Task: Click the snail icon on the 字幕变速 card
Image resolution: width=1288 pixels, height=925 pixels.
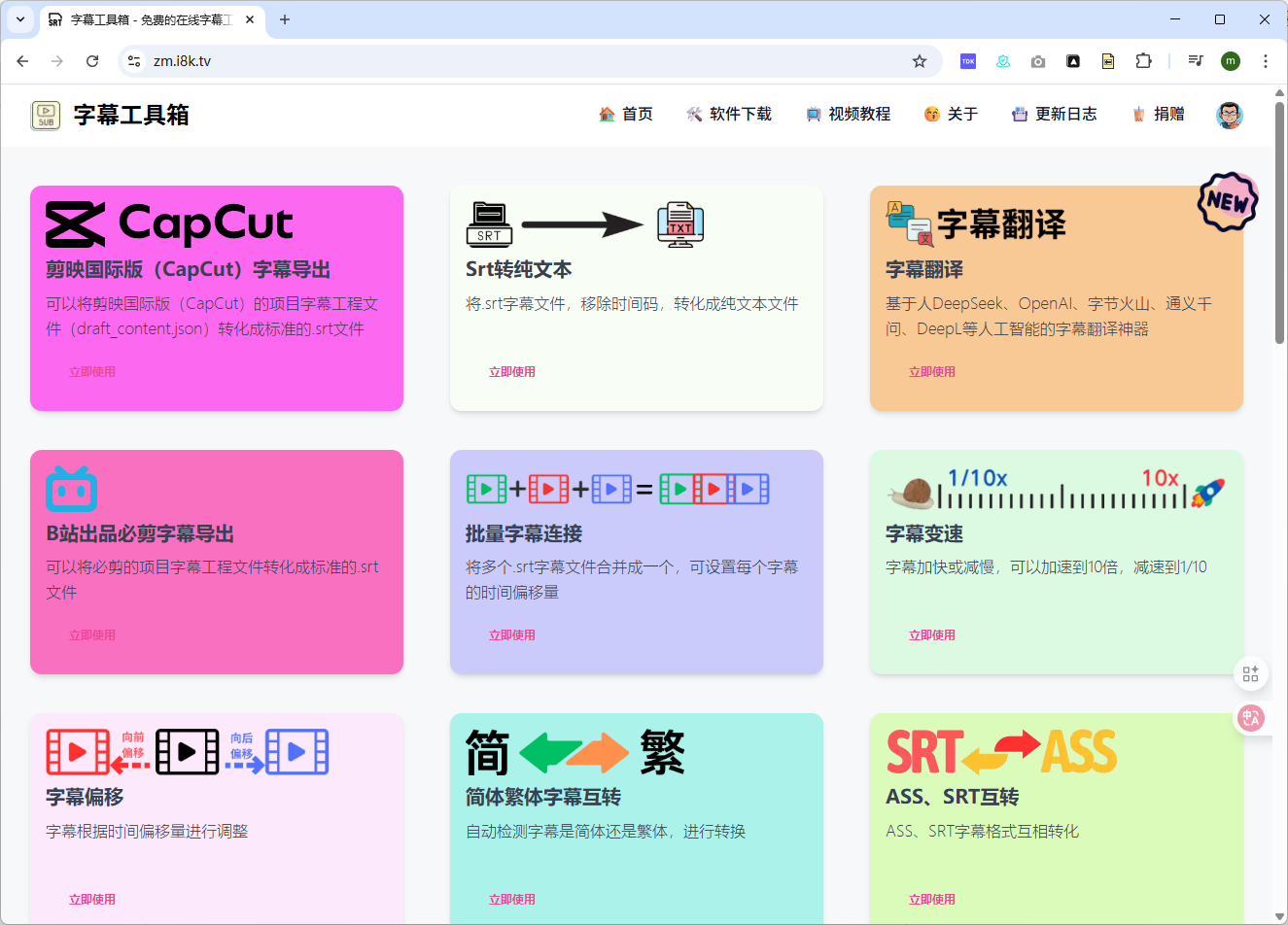Action: click(912, 494)
